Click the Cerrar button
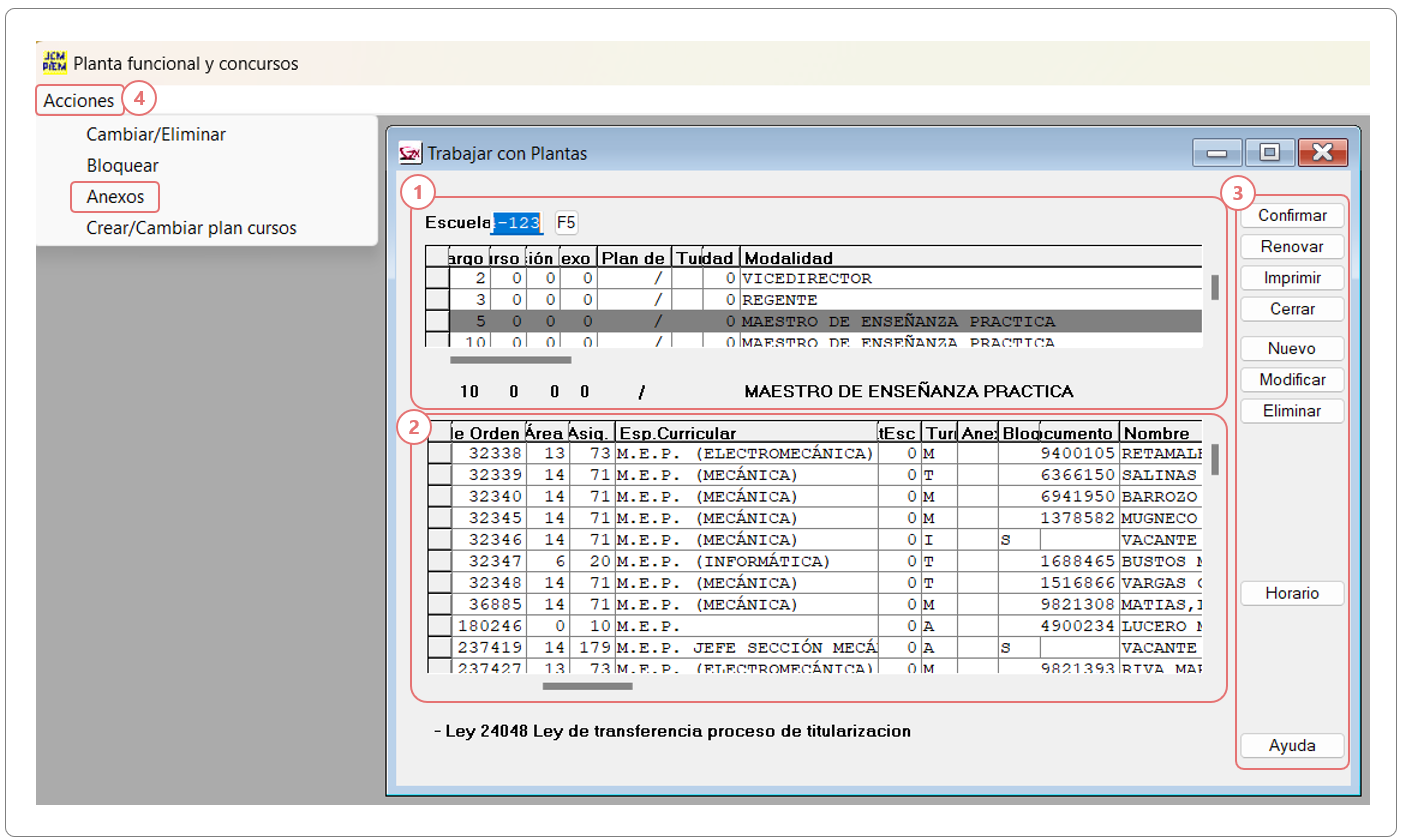Viewport: 1403px width, 840px height. coord(1292,309)
